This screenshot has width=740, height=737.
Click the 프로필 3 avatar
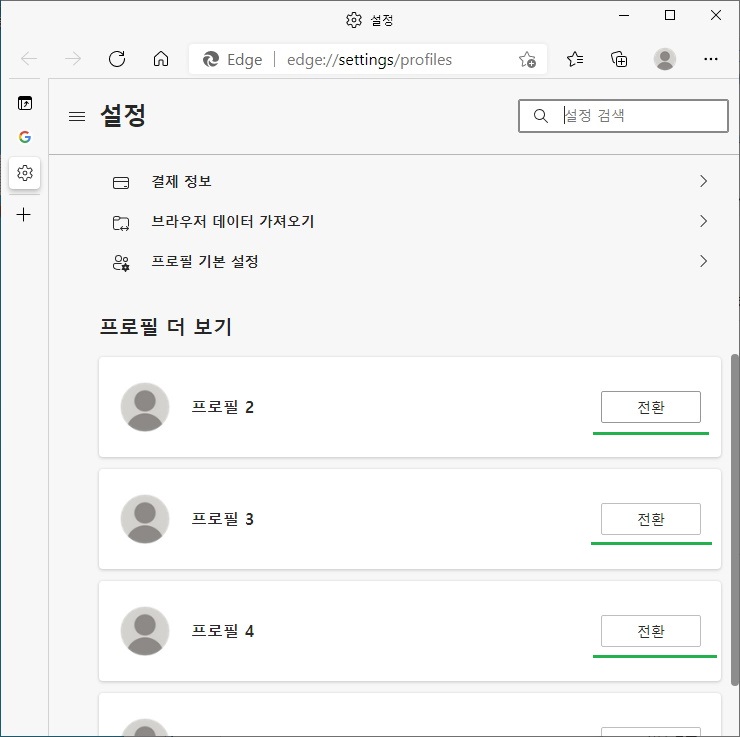[145, 519]
